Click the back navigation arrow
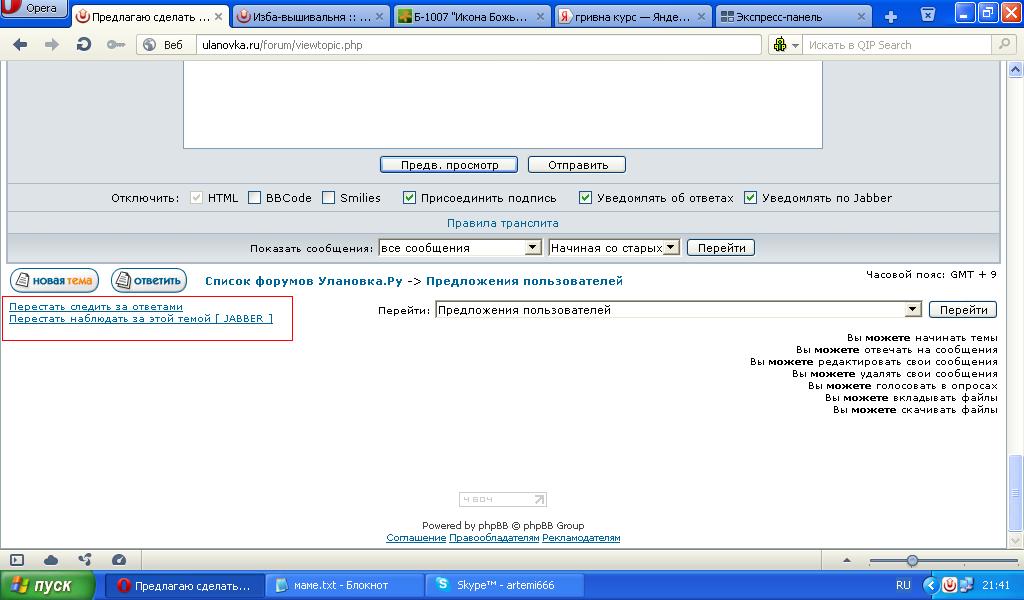Image resolution: width=1024 pixels, height=600 pixels. pos(22,45)
